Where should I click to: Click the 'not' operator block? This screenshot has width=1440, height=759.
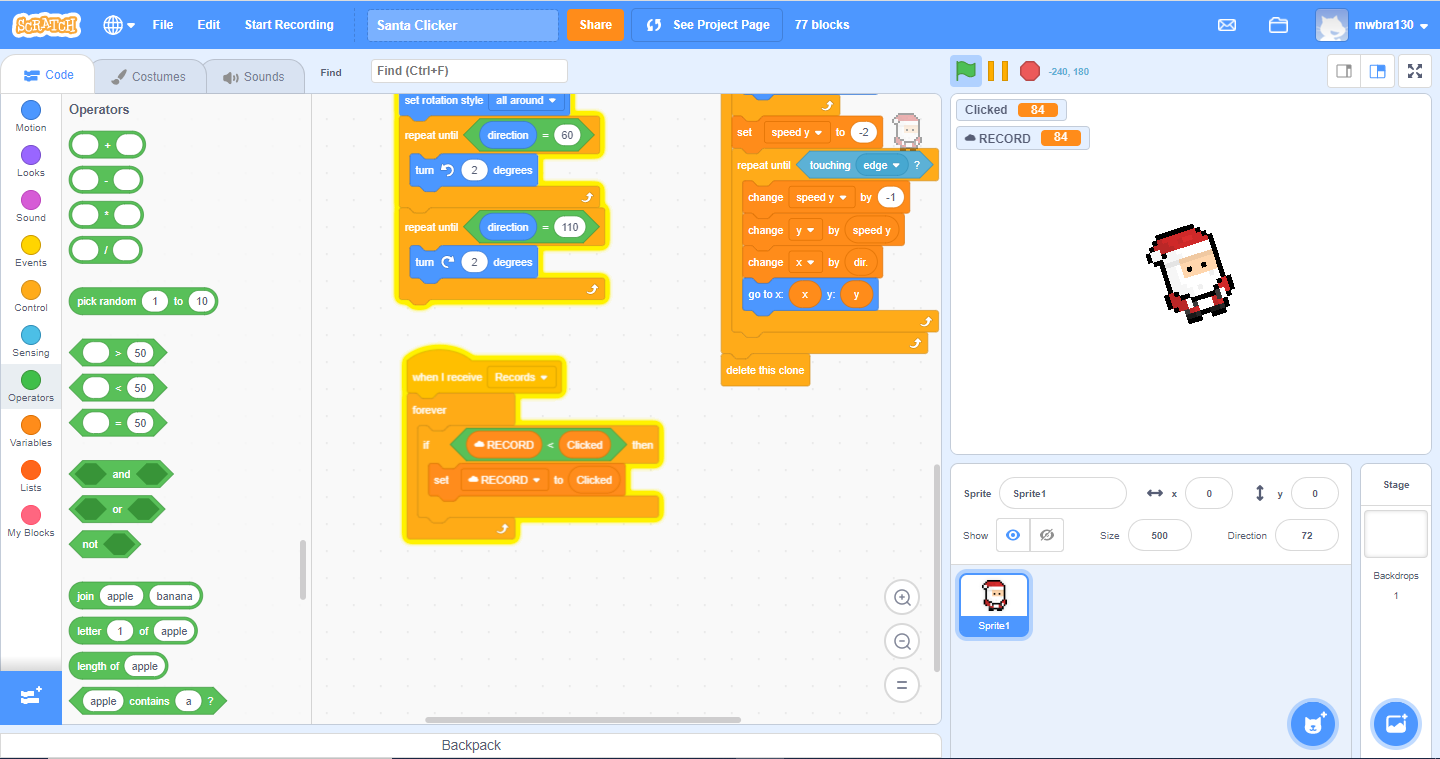click(105, 544)
